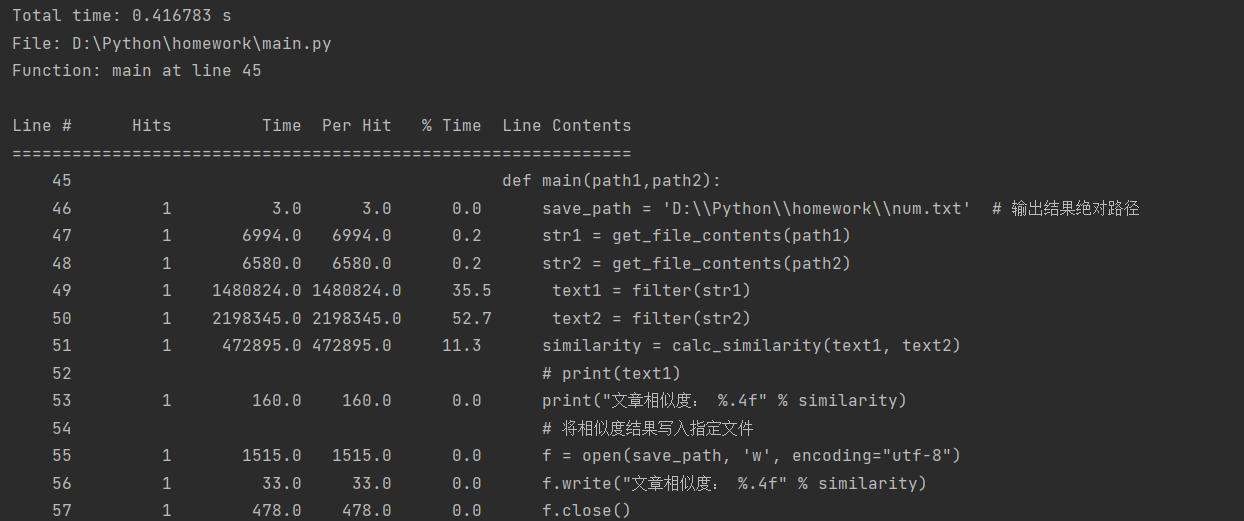Click the text1 = filter(str1) statement

tap(651, 291)
